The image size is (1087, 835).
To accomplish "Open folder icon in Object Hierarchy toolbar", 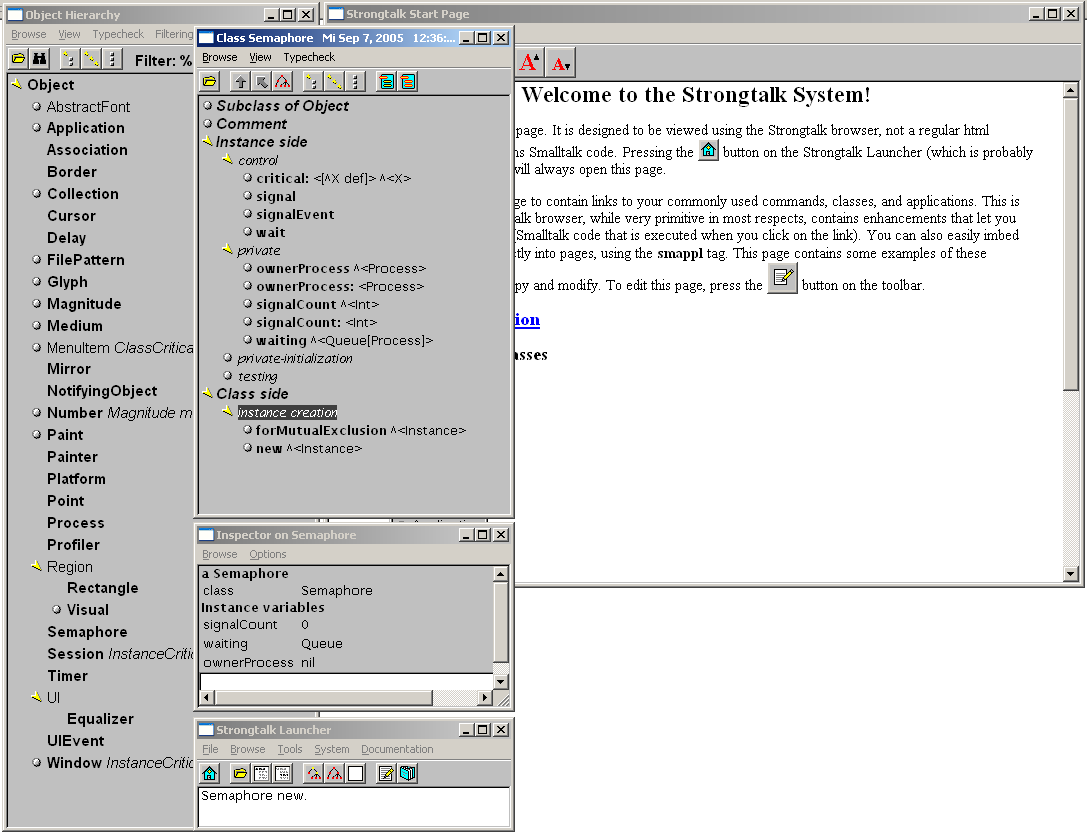I will coord(19,59).
